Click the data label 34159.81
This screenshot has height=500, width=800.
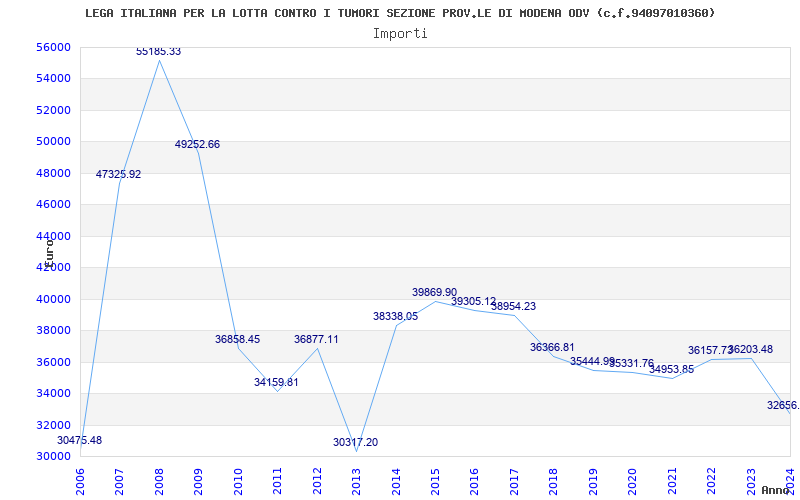[276, 382]
